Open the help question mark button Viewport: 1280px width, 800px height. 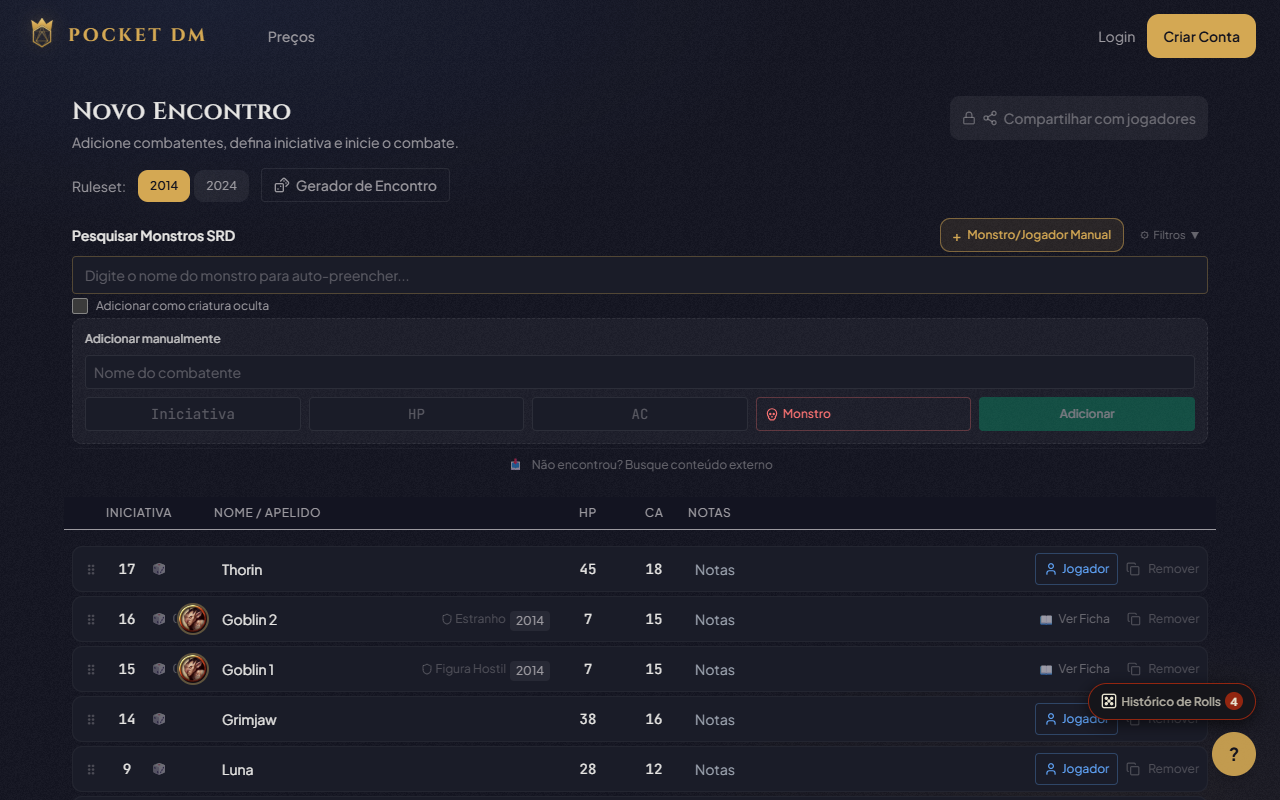click(x=1233, y=754)
